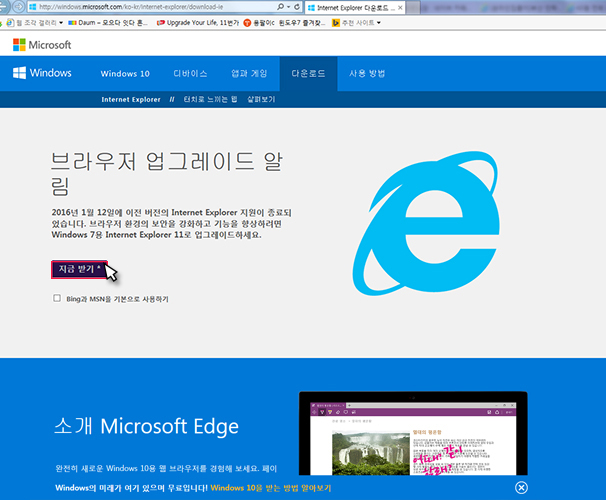
Task: Click the Microsoft logo
Action: 42,45
